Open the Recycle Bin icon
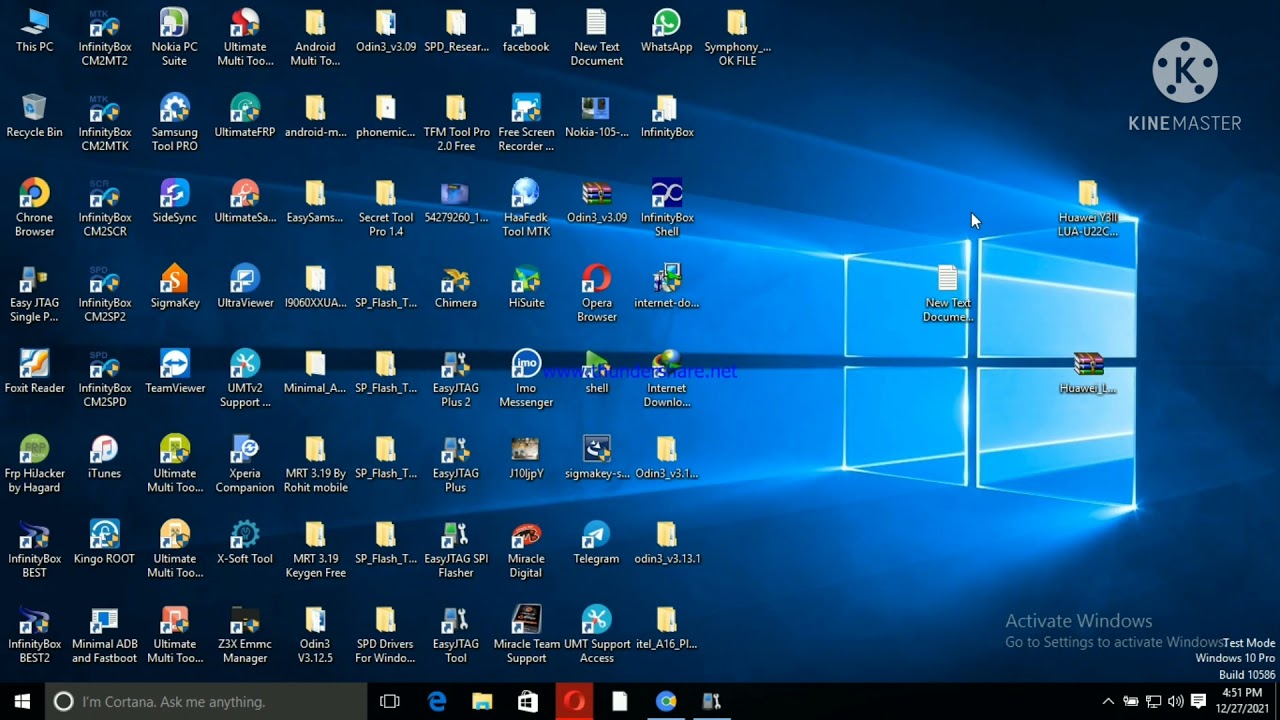1280x720 pixels. point(34,117)
